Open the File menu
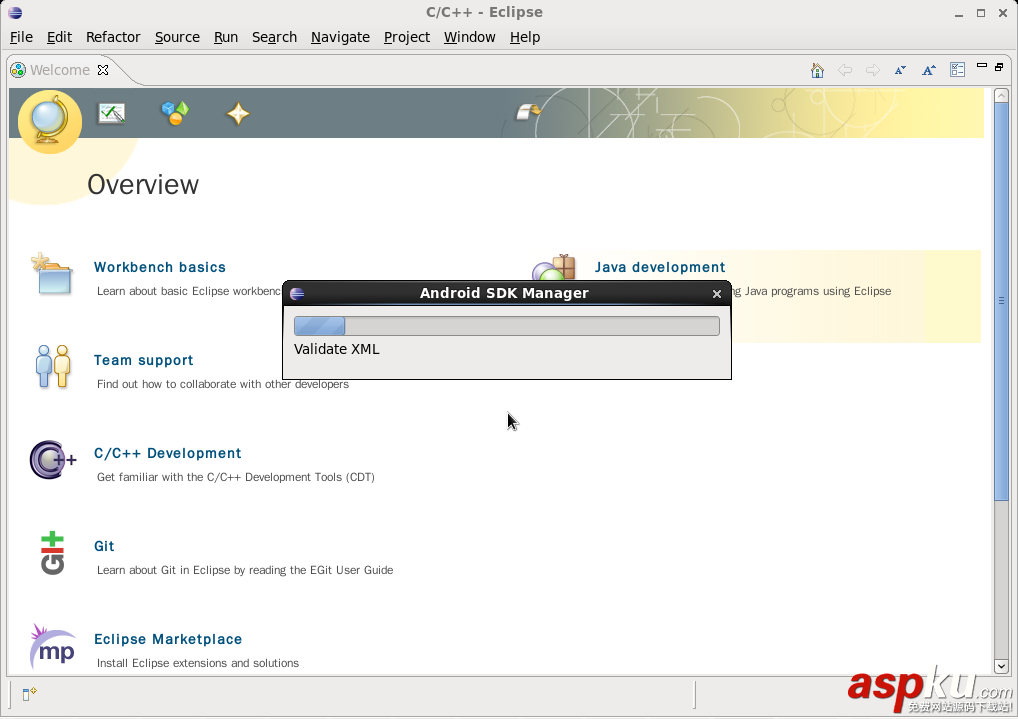 tap(20, 37)
